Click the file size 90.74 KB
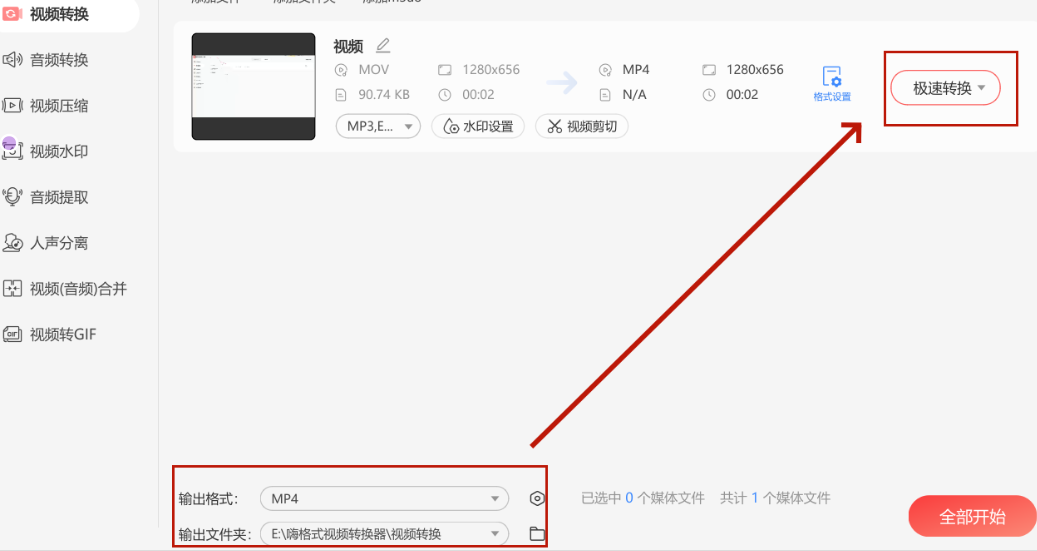1037x551 pixels. [384, 95]
